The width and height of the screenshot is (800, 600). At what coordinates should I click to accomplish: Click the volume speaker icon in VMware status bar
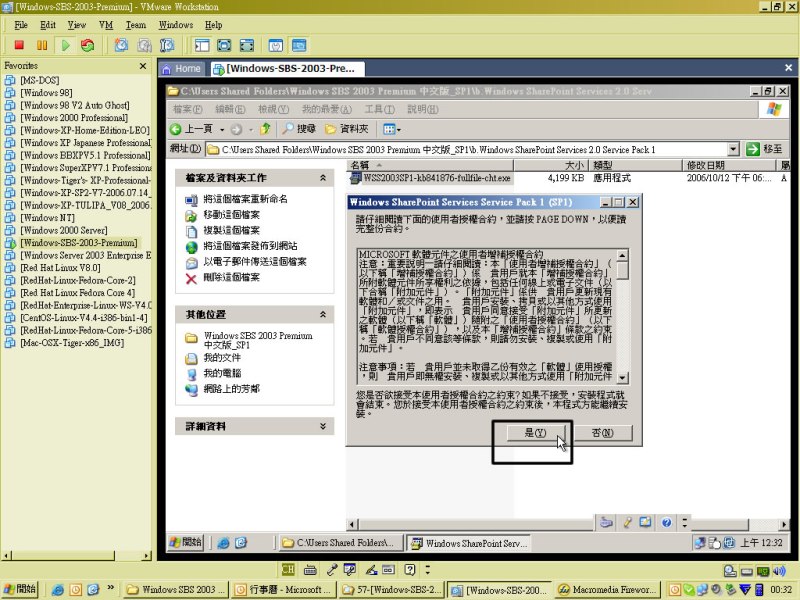(x=779, y=571)
